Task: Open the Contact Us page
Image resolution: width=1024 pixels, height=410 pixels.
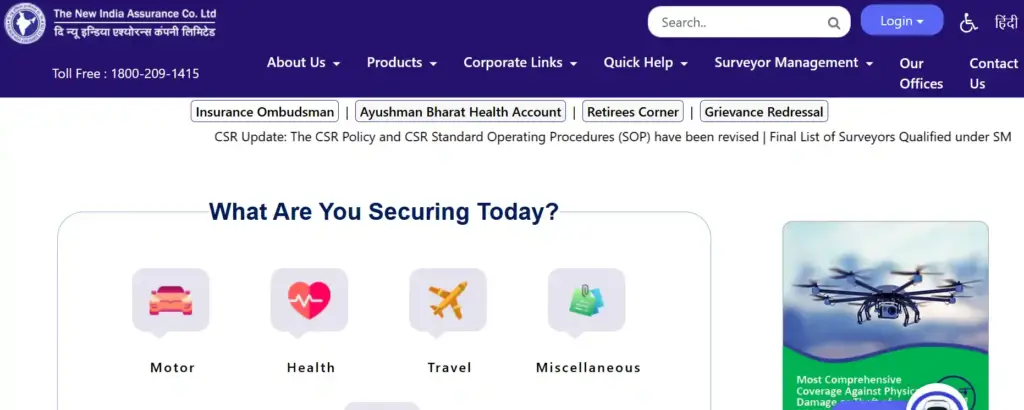Action: (x=993, y=73)
